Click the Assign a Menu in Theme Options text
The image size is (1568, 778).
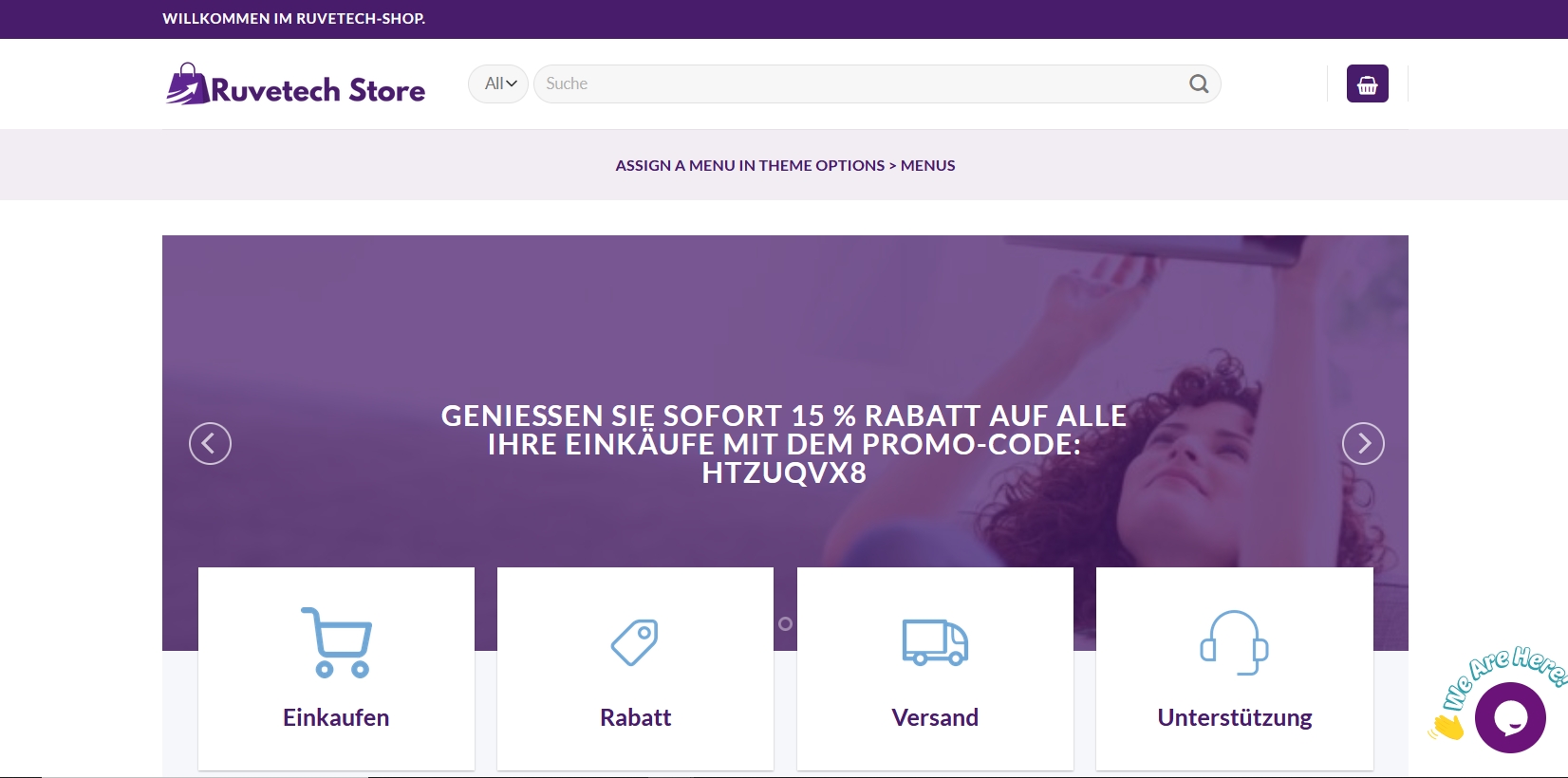(785, 165)
